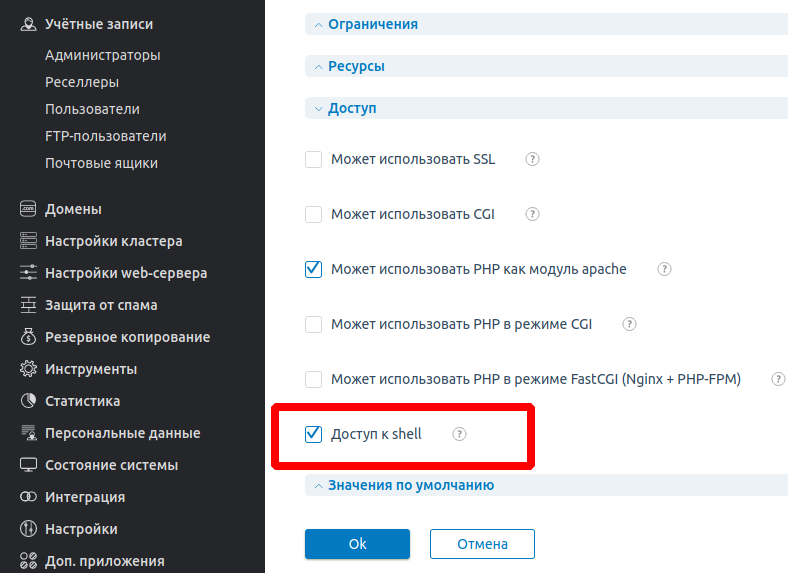The height and width of the screenshot is (573, 788).
Task: Open help tooltip for Может использовать SSL
Action: [533, 159]
